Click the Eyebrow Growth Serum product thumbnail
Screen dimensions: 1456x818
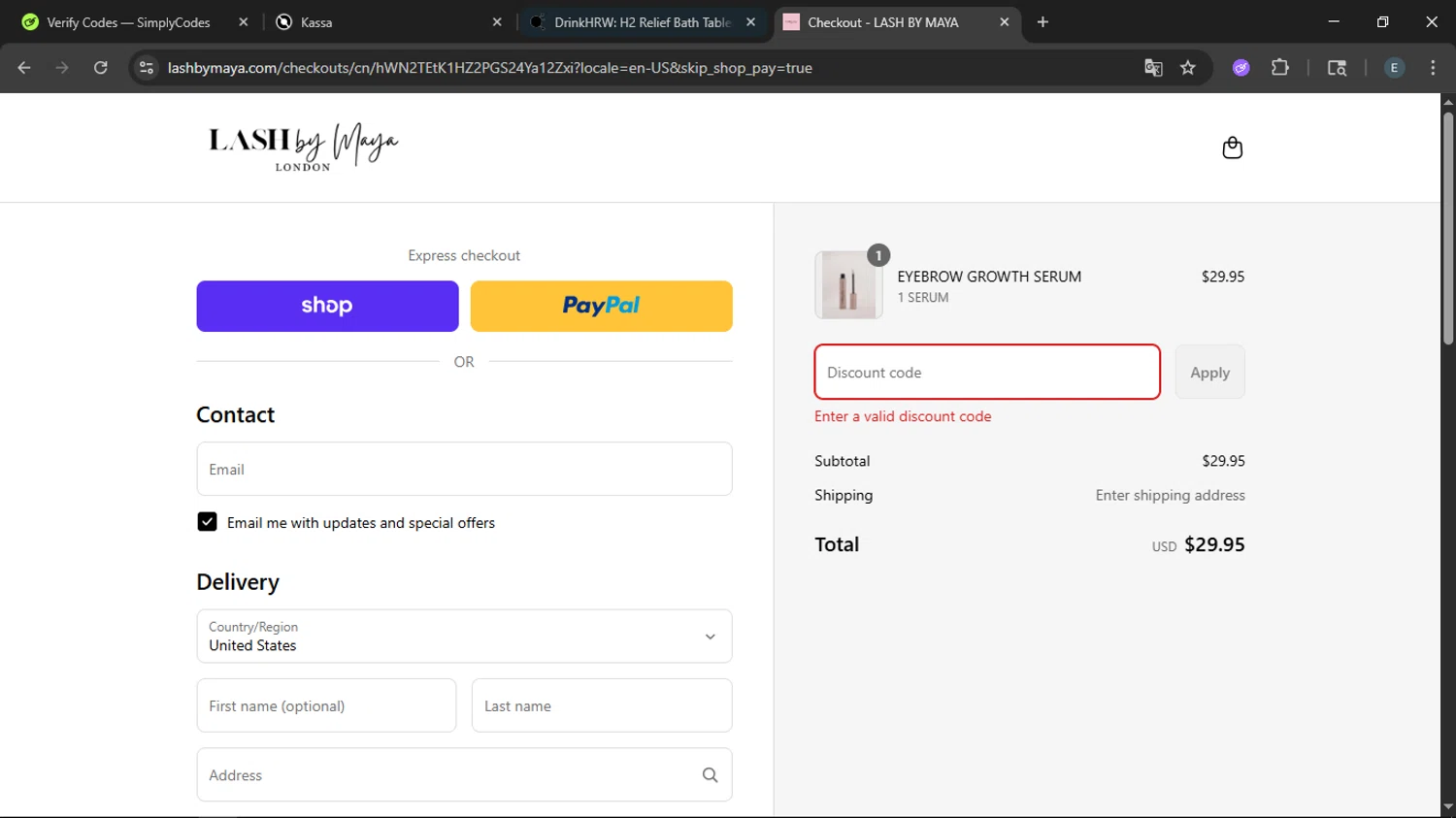[x=848, y=285]
